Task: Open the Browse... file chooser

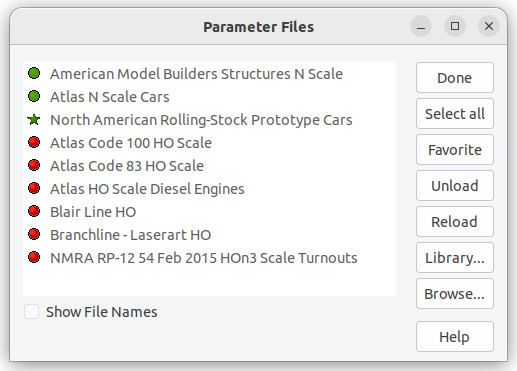Action: point(455,294)
